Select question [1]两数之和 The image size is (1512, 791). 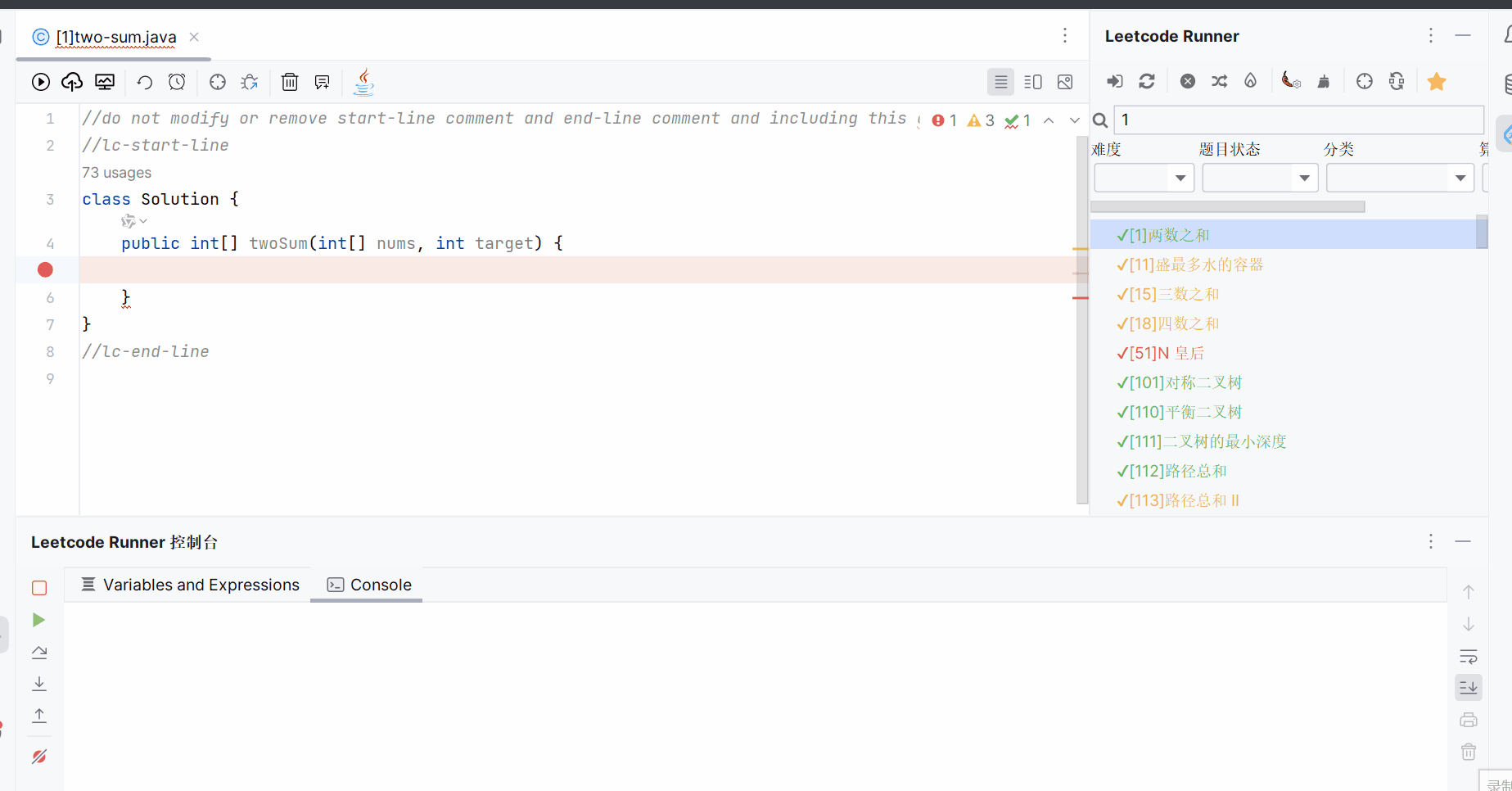click(x=1284, y=235)
